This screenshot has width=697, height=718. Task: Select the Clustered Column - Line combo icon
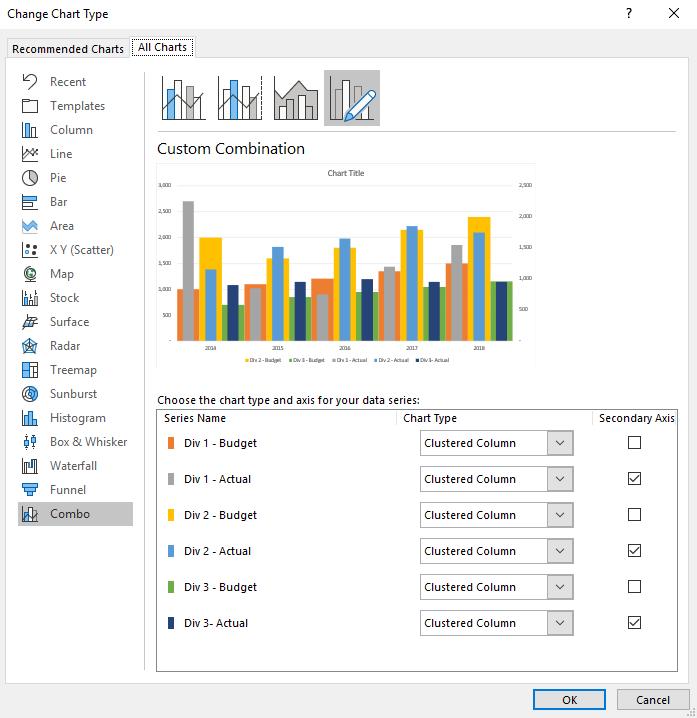[x=184, y=98]
